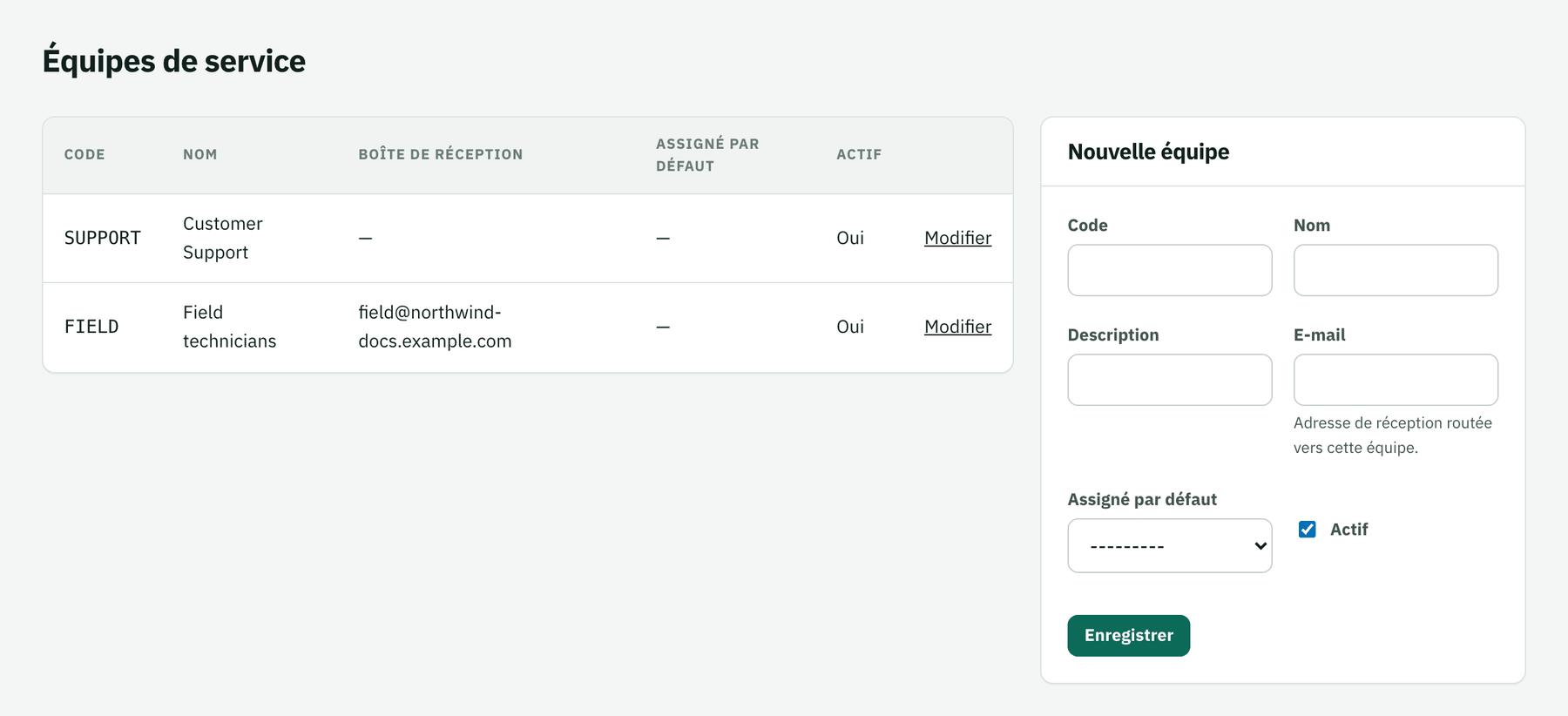Viewport: 1568px width, 716px height.
Task: Click Oui in the FIELD row
Action: [850, 327]
